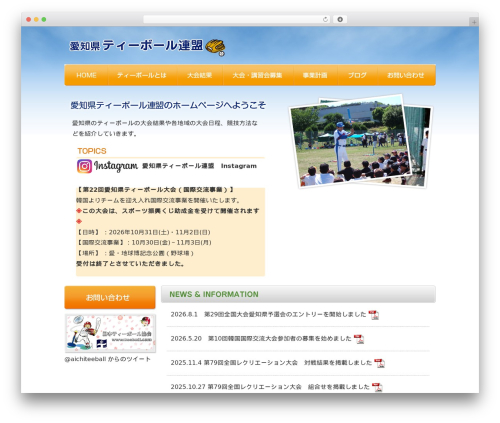The width and height of the screenshot is (500, 423).
Task: Open ティーボールとは menu item
Action: (142, 75)
